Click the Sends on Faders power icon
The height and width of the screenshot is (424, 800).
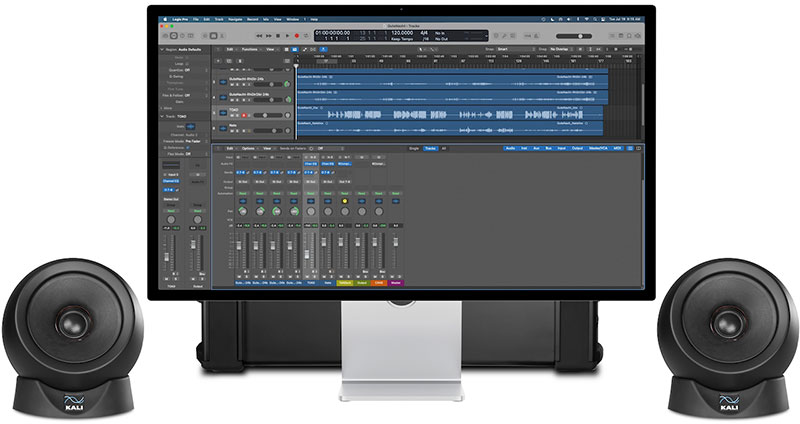[311, 148]
